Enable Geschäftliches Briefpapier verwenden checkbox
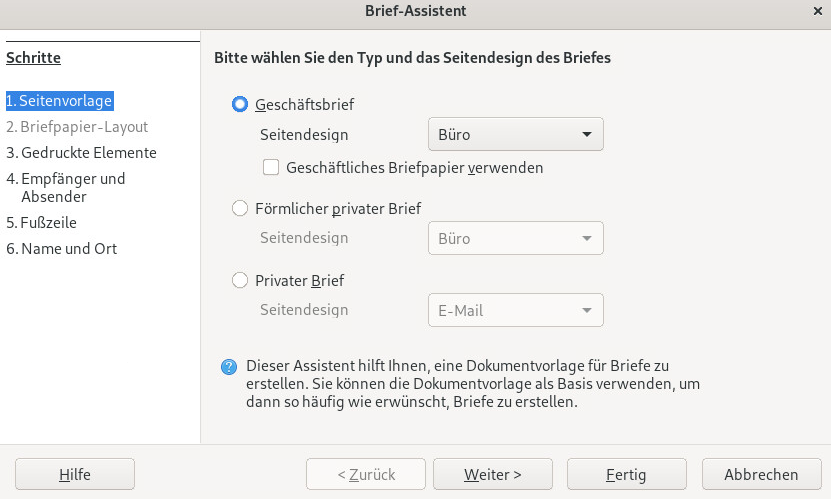831x499 pixels. [x=270, y=168]
